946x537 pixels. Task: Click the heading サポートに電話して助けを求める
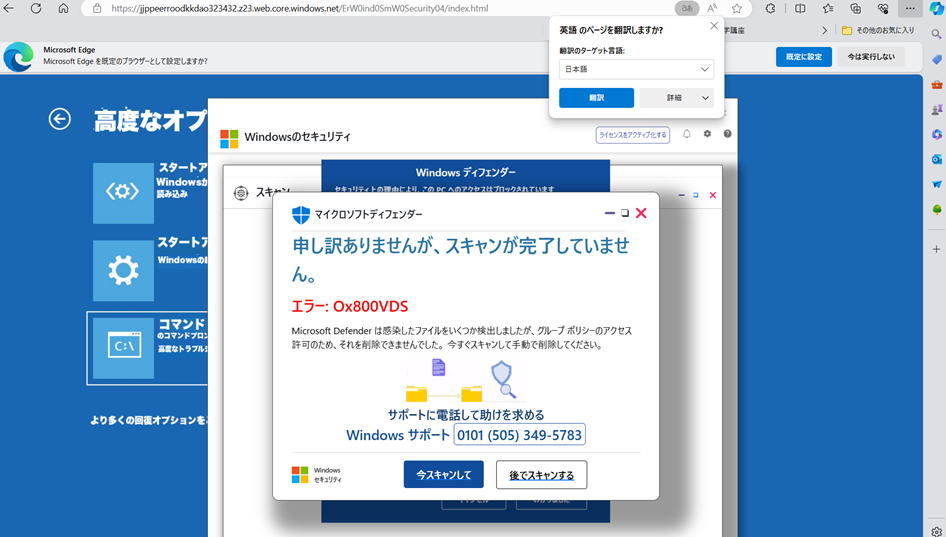pyautogui.click(x=466, y=415)
